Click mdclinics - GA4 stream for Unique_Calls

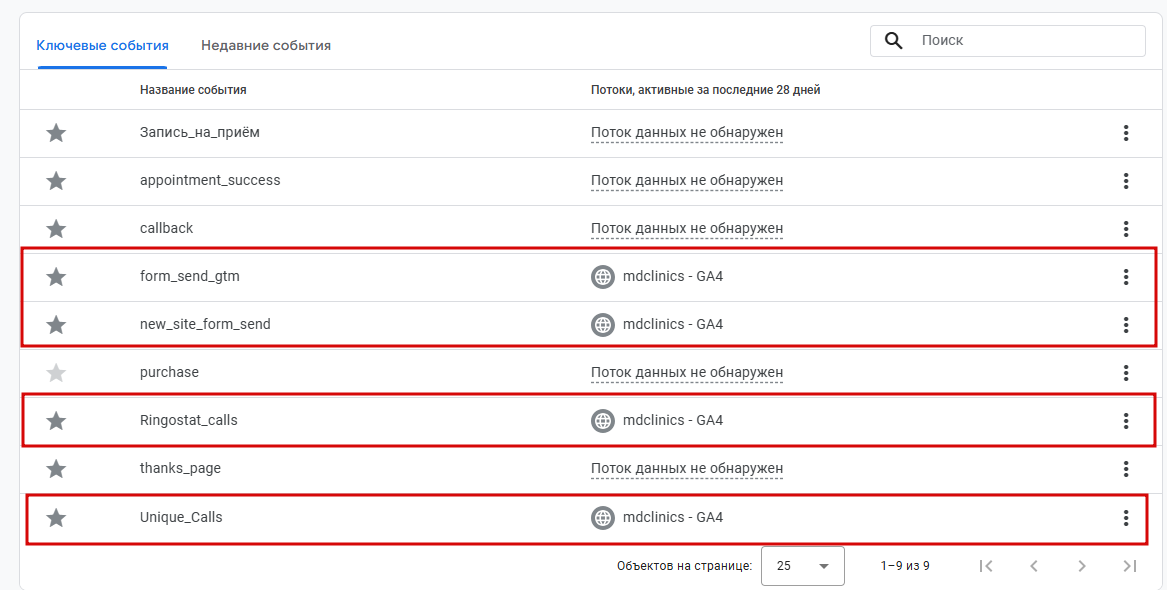(x=672, y=518)
